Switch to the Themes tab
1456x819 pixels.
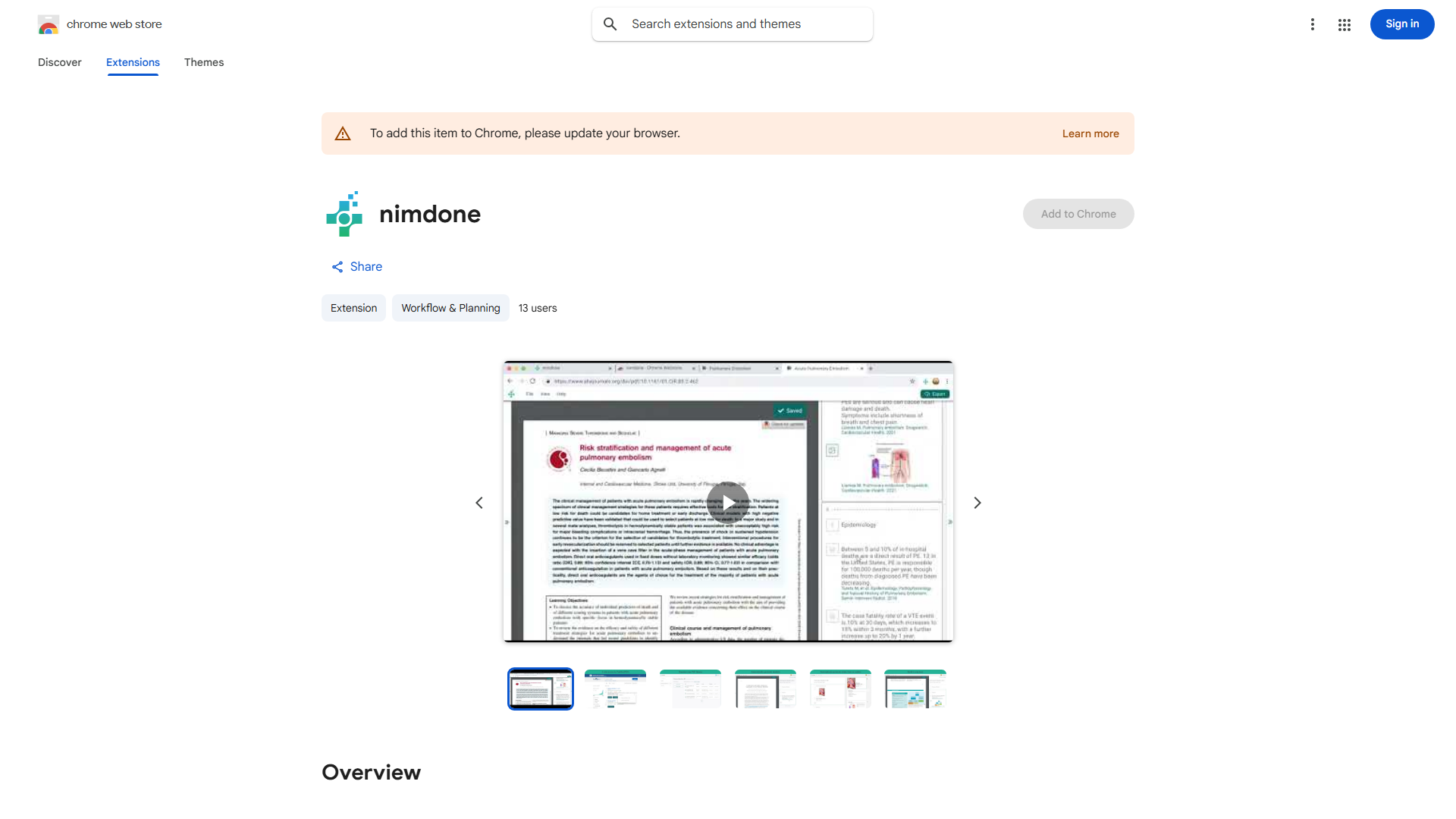(x=203, y=62)
